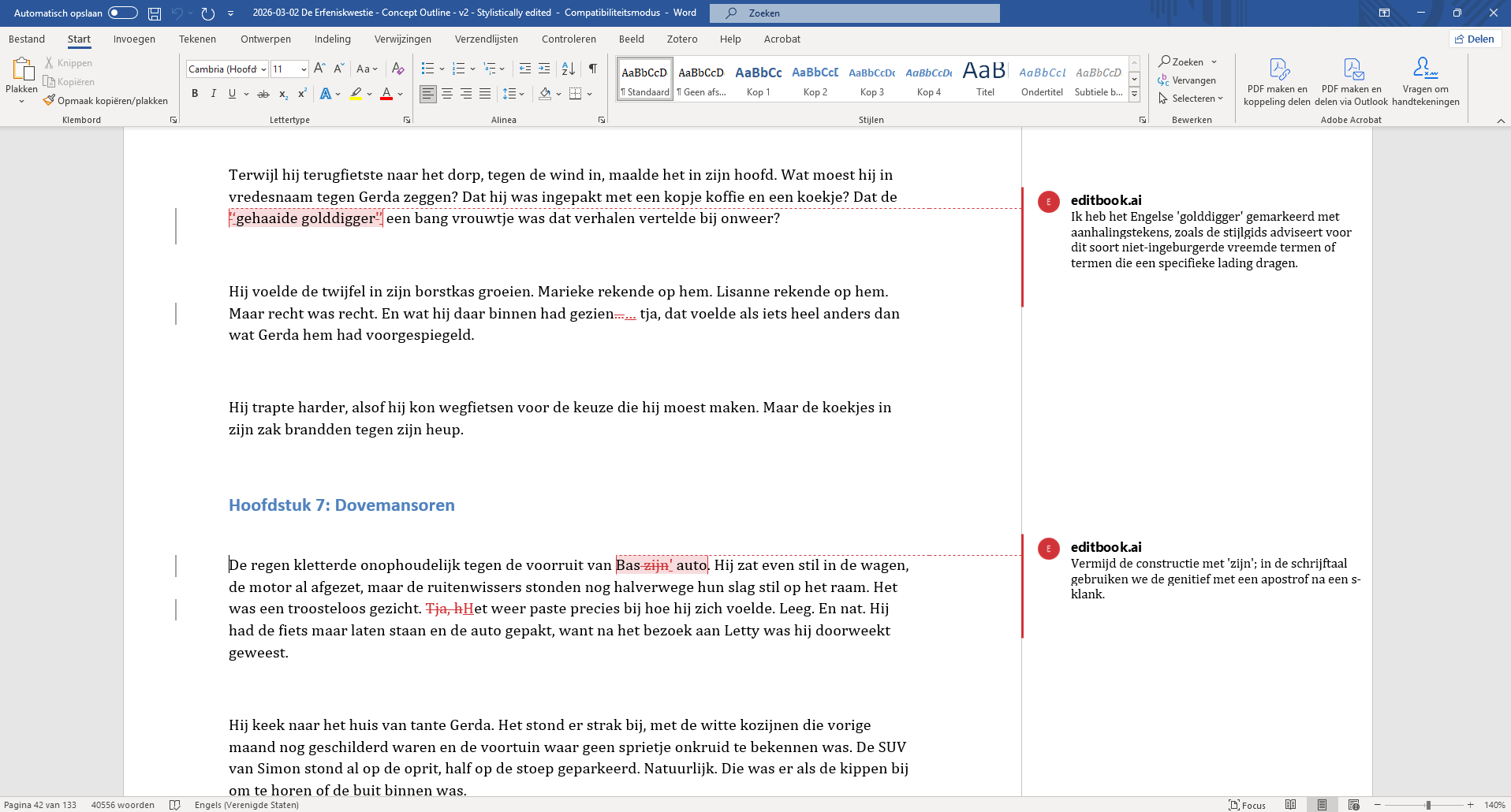
Task: Increase the paragraph indent
Action: tap(544, 69)
